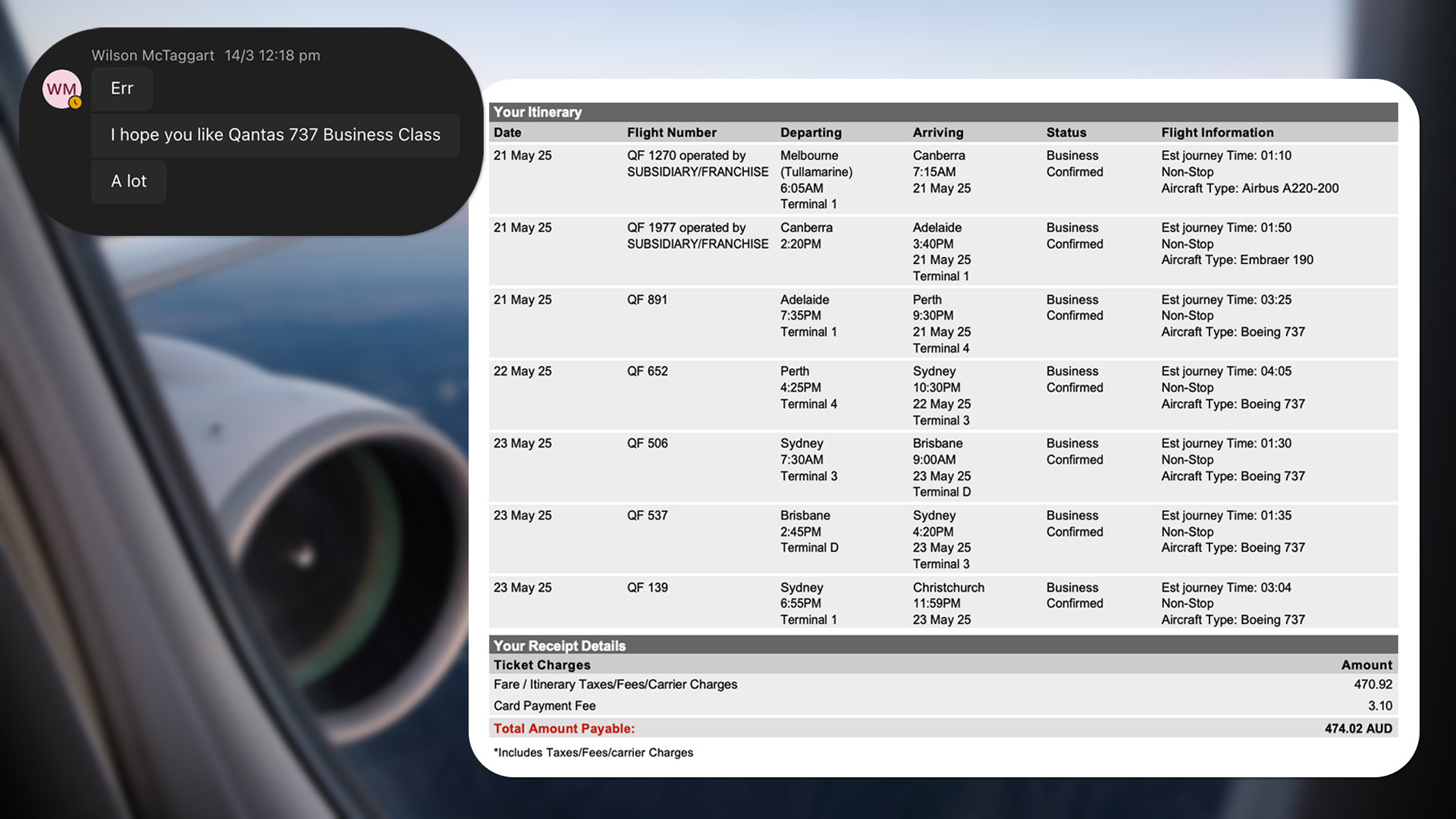Click 'Est journey Time: 01:35' text
The image size is (1456, 819).
pyautogui.click(x=1225, y=516)
